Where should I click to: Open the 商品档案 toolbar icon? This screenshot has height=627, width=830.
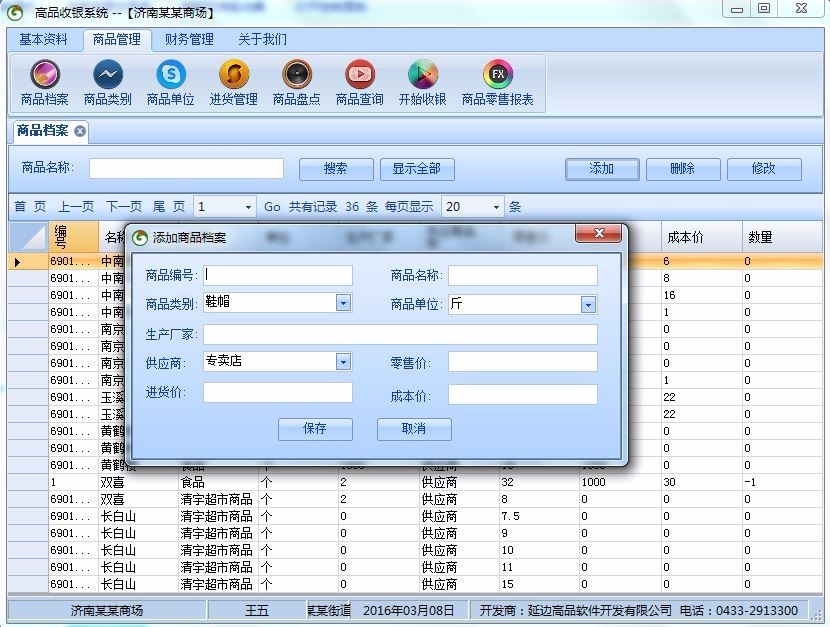(x=44, y=82)
